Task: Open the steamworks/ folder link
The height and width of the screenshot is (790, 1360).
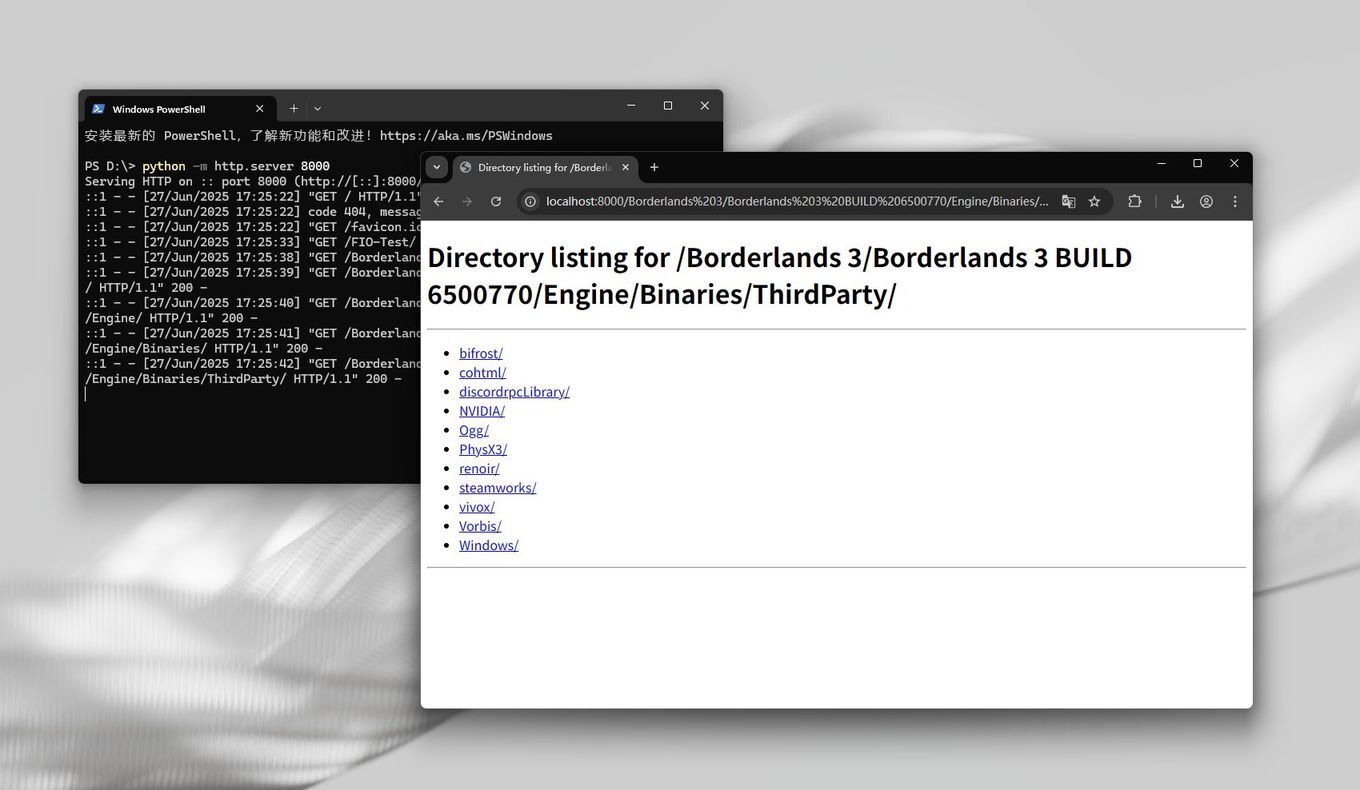Action: click(497, 487)
